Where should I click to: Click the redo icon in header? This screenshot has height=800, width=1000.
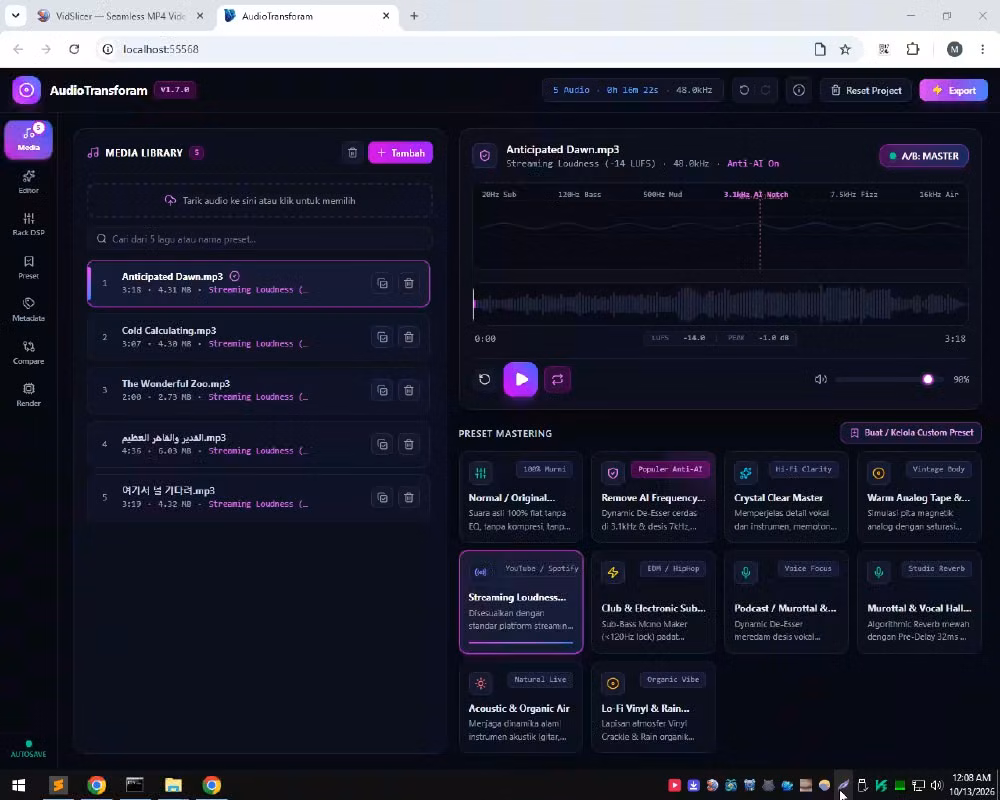(765, 90)
